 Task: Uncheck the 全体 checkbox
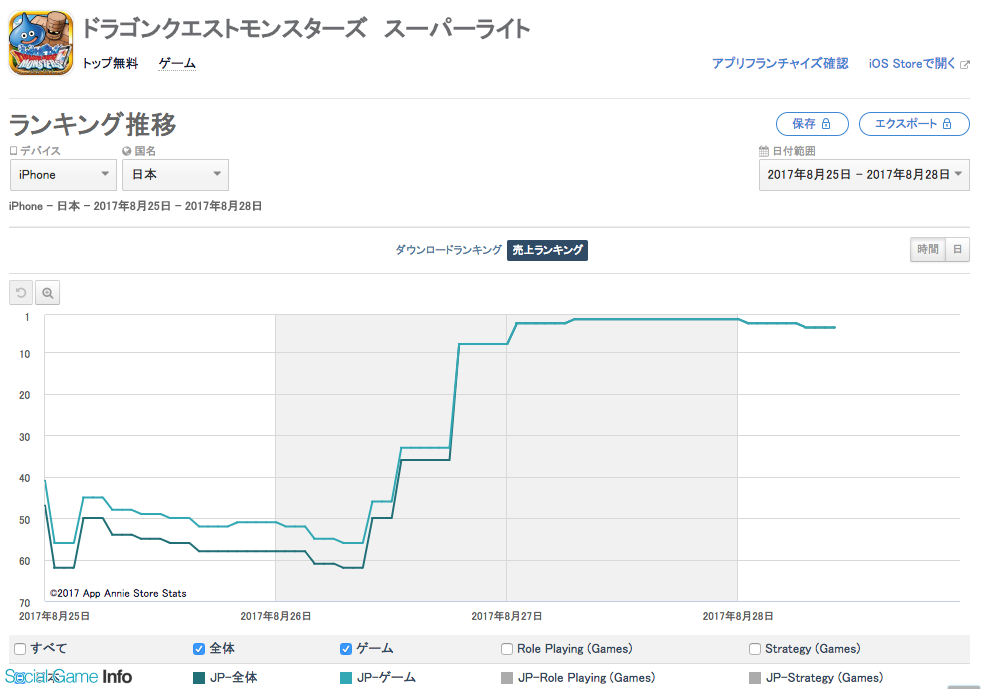tap(199, 649)
